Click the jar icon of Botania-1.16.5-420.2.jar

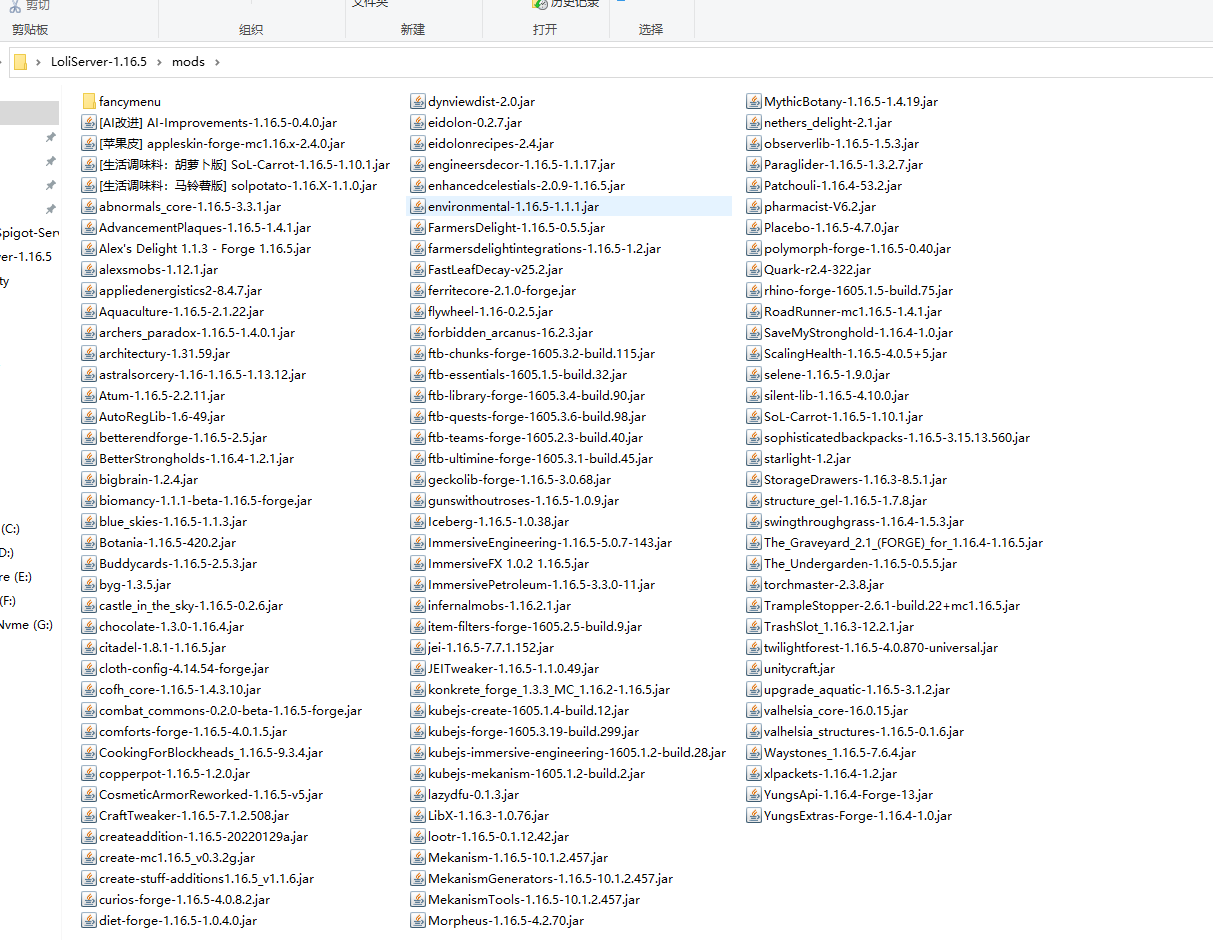tap(89, 542)
